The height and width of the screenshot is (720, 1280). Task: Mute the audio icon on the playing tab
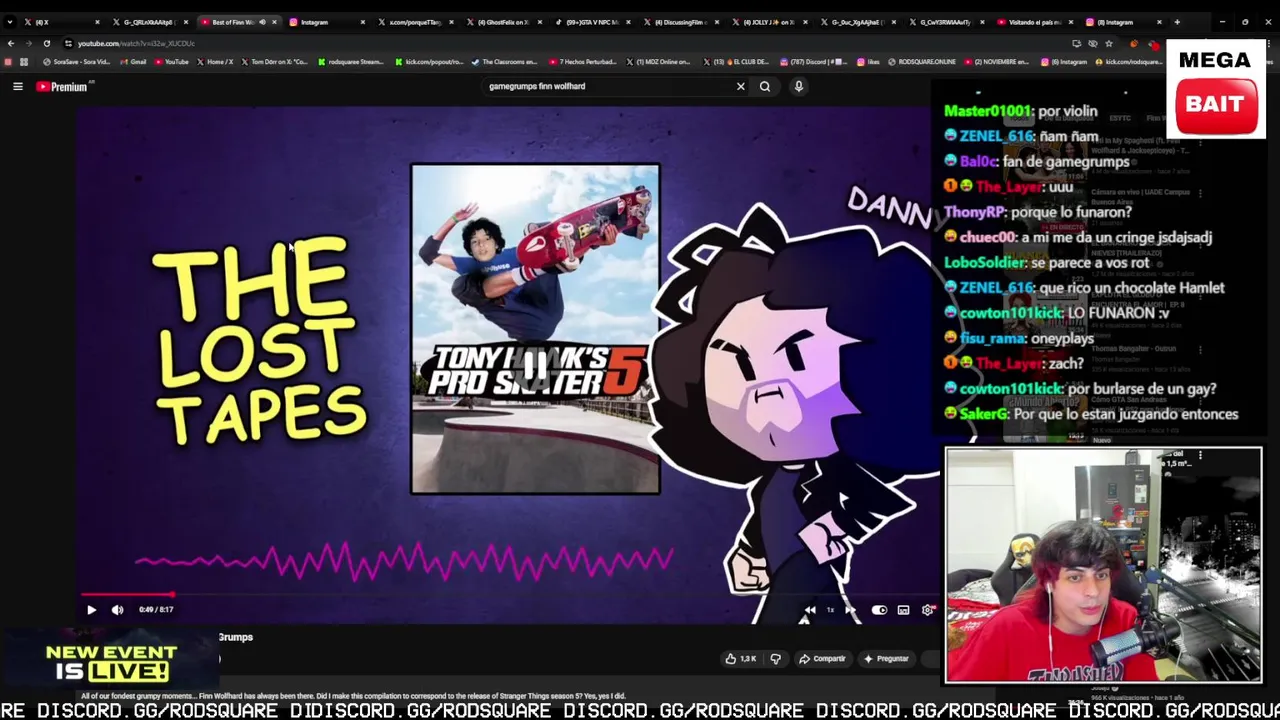(x=262, y=22)
